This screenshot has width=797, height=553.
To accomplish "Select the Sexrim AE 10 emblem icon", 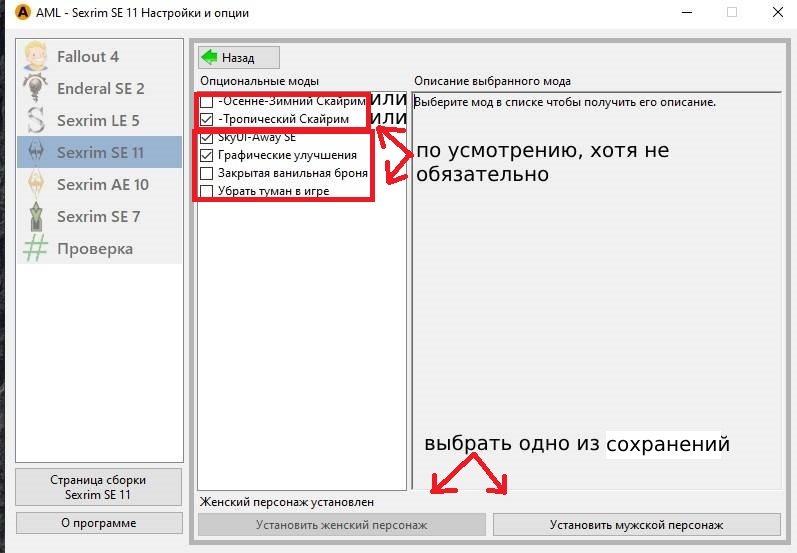I will [35, 184].
